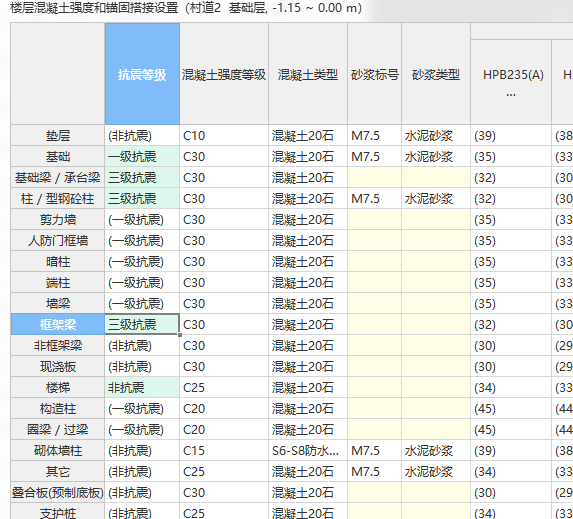Select the 墙梁 row header
This screenshot has width=573, height=519.
(x=58, y=303)
